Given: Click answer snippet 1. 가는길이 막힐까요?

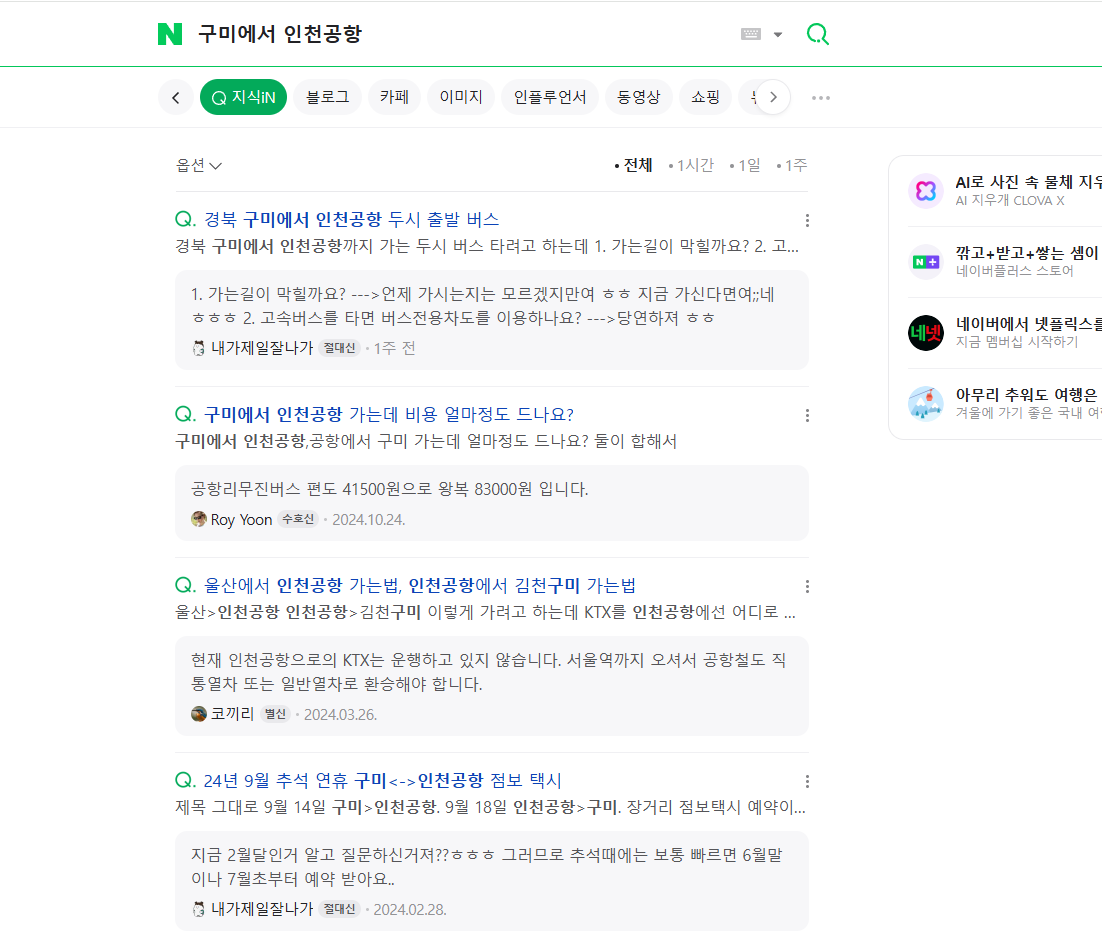Looking at the screenshot, I should [x=482, y=306].
